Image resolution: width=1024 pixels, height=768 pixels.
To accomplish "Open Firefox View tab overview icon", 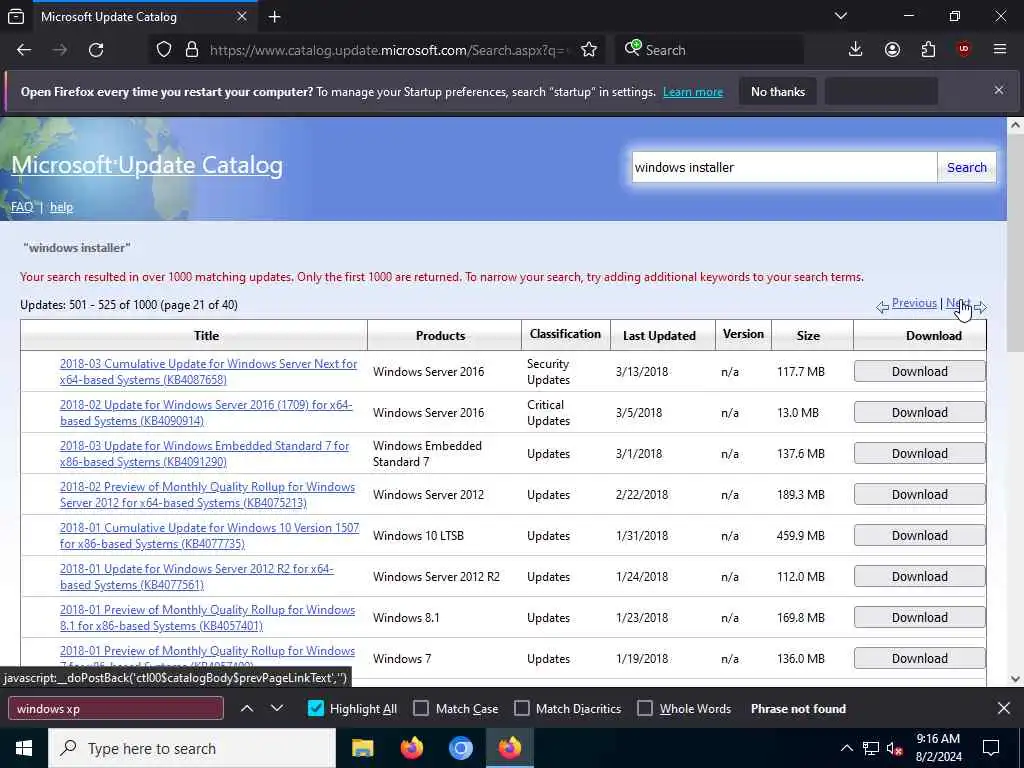I will tap(16, 17).
